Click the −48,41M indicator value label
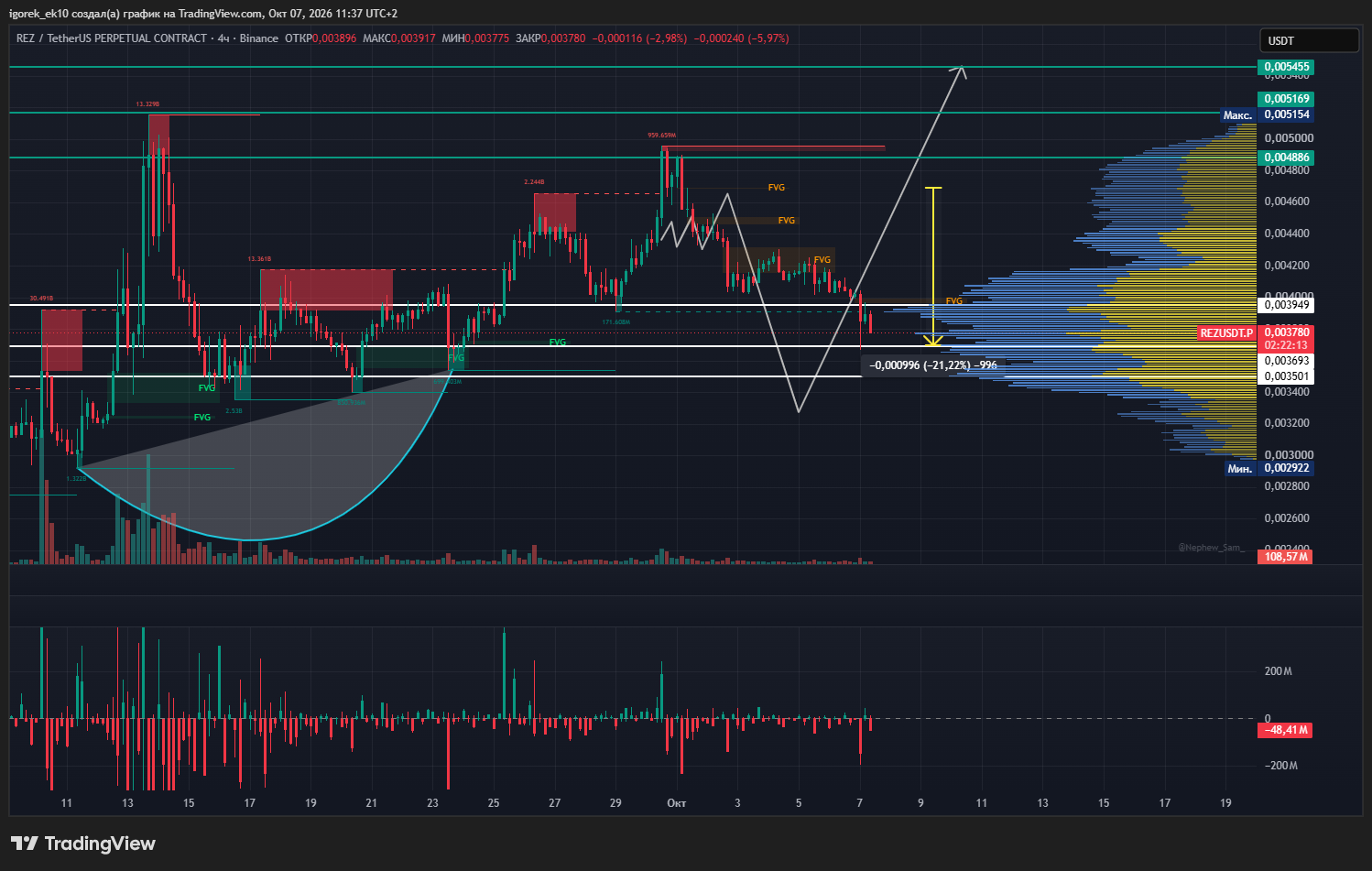Image resolution: width=1372 pixels, height=871 pixels. point(1286,730)
